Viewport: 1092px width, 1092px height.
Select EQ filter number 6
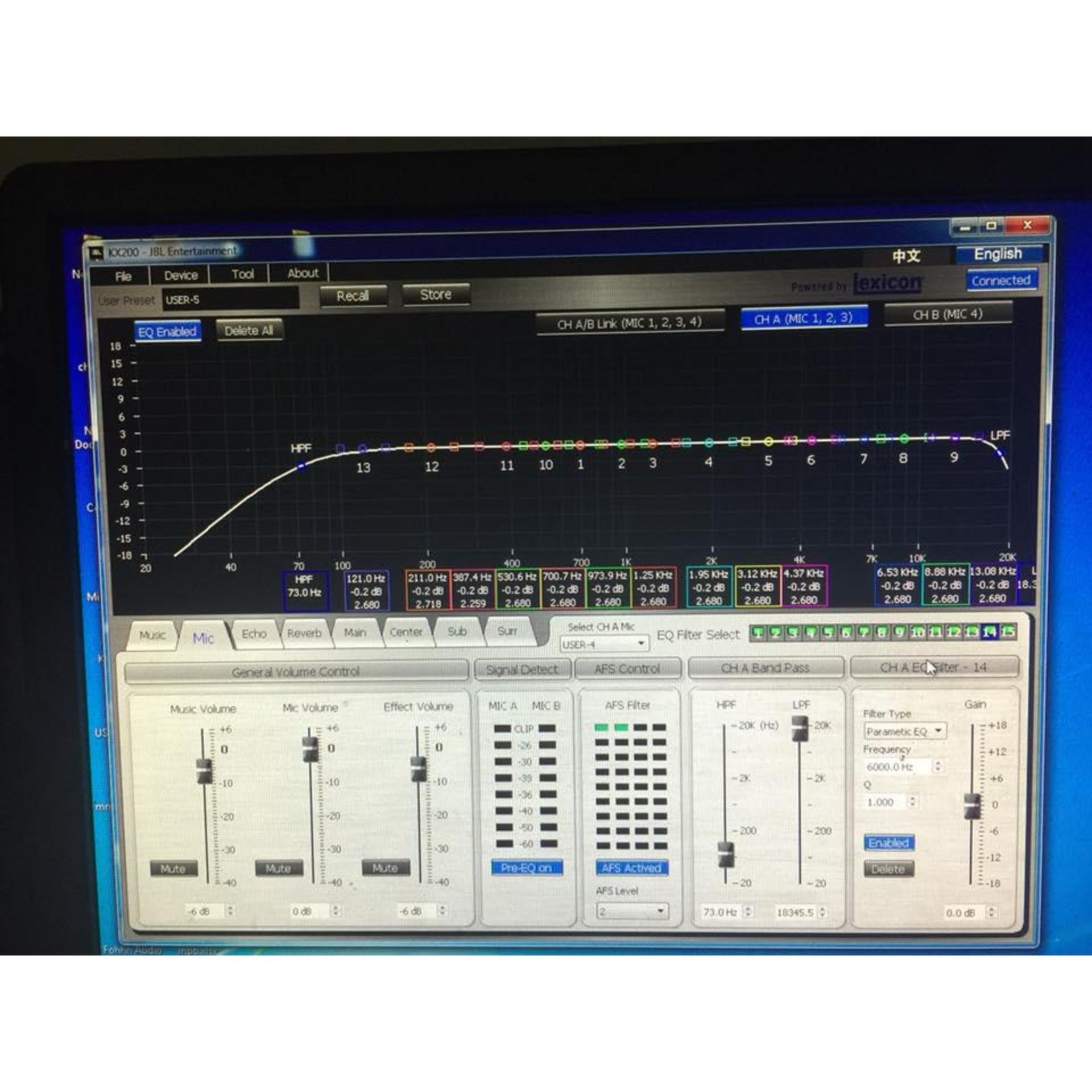tap(846, 632)
